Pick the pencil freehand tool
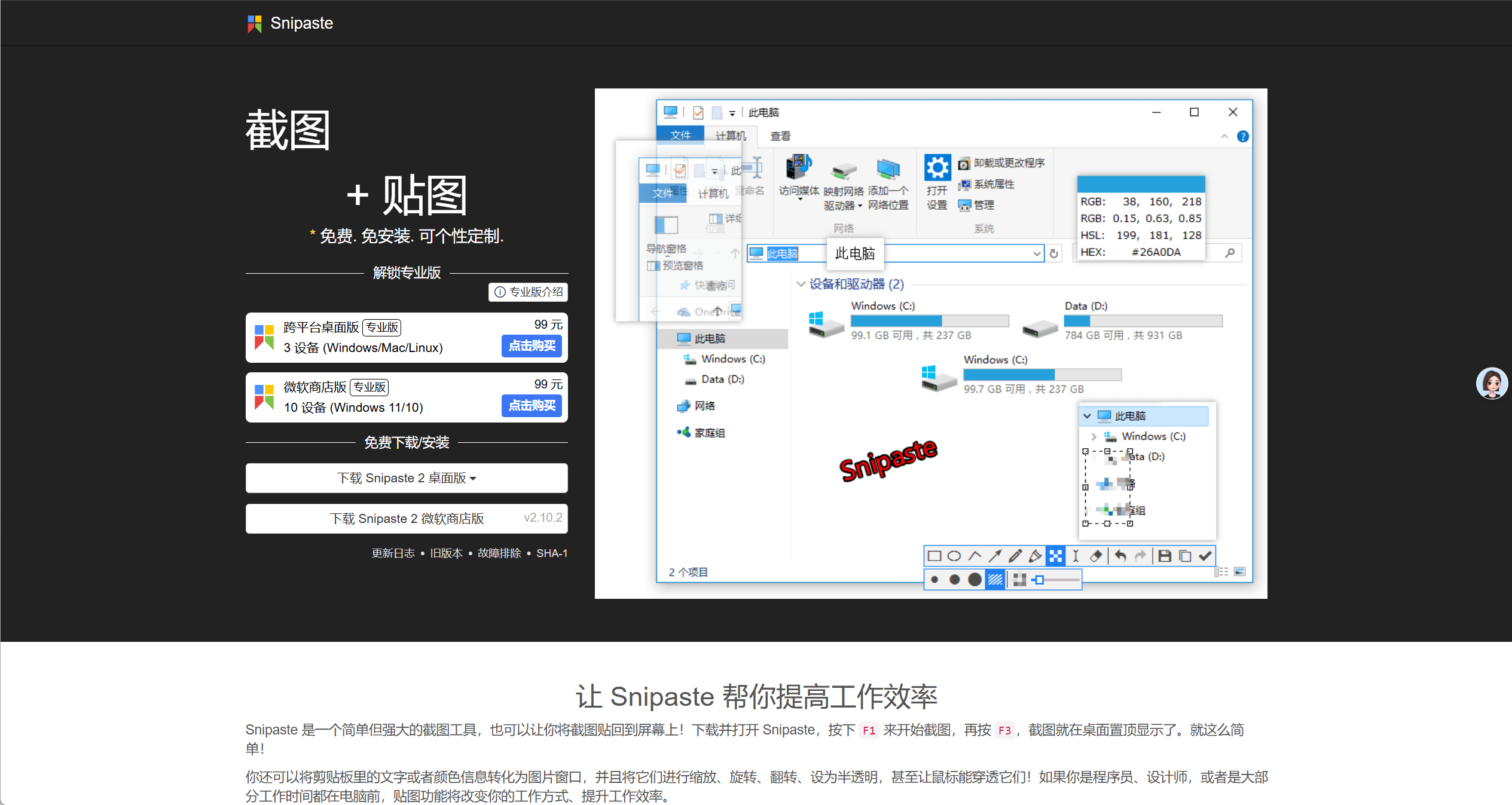The width and height of the screenshot is (1512, 805). tap(1015, 556)
